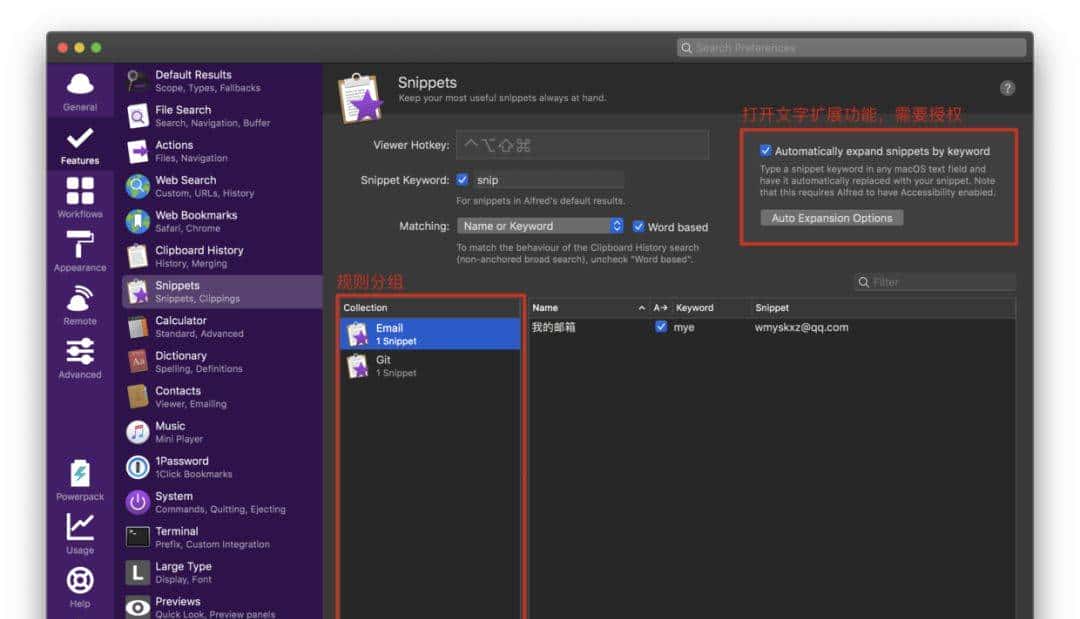Select Web Search in the features list

(185, 186)
